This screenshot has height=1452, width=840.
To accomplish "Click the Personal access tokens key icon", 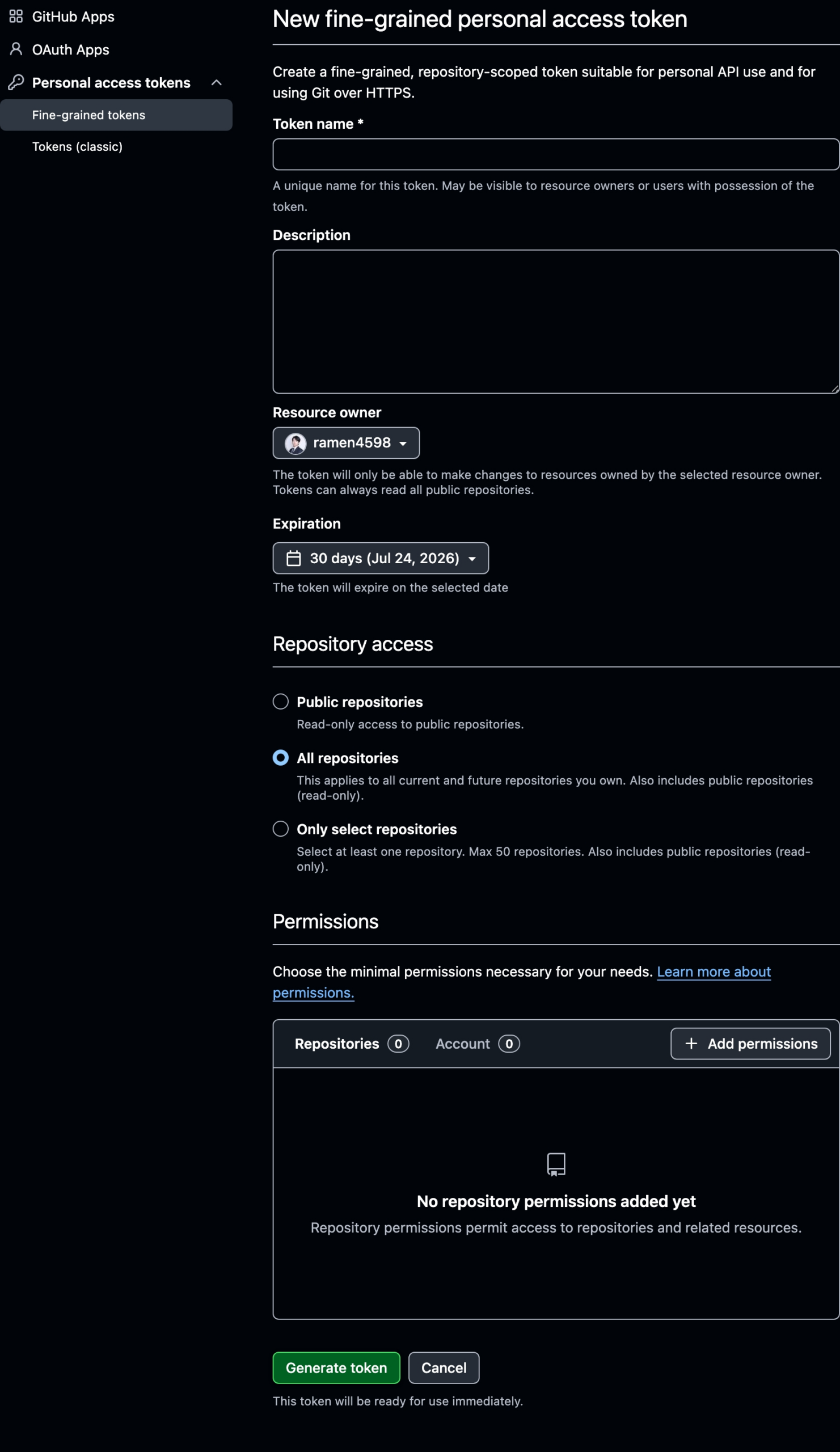I will point(16,82).
